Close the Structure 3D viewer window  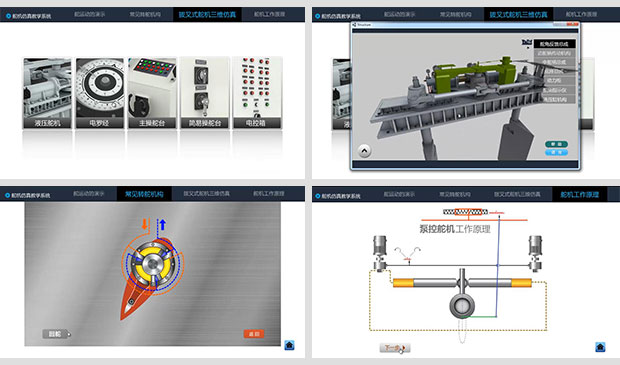click(572, 25)
